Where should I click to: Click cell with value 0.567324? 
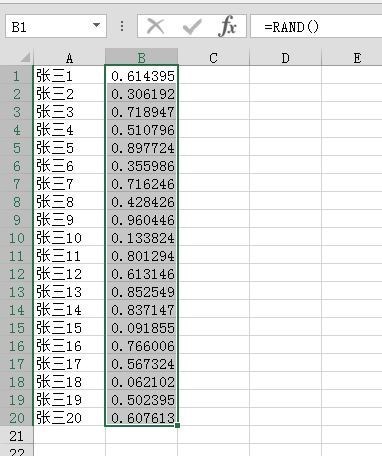click(x=142, y=364)
